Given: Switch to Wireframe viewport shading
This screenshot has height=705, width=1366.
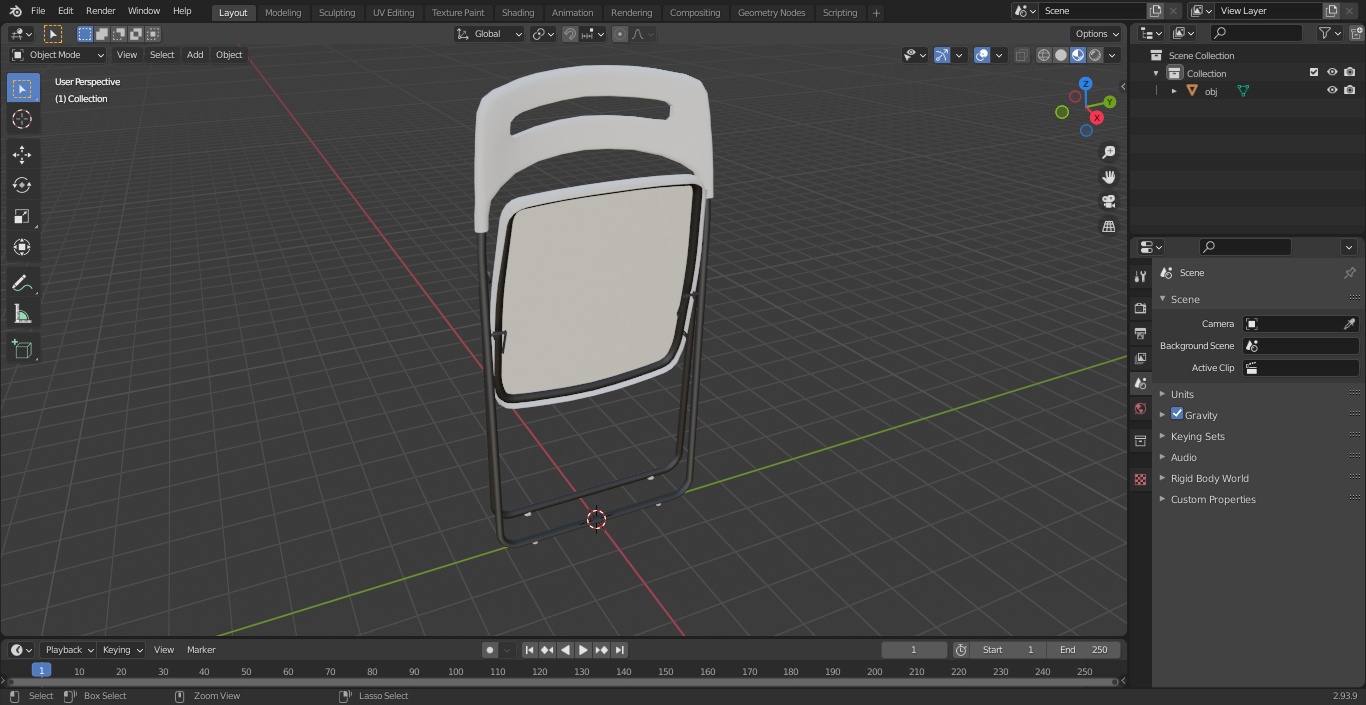Looking at the screenshot, I should (1044, 55).
